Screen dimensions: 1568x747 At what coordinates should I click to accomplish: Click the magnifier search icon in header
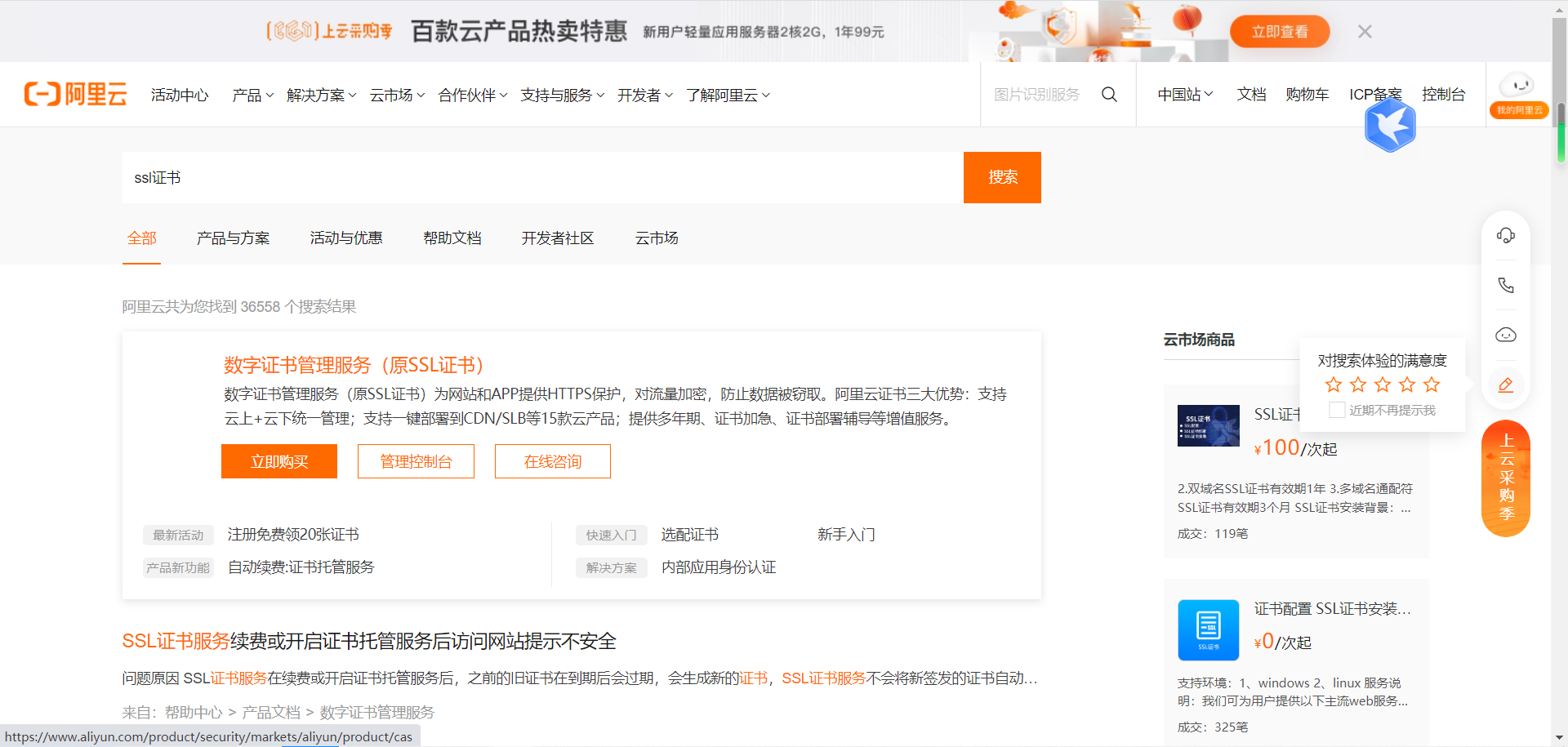1109,95
